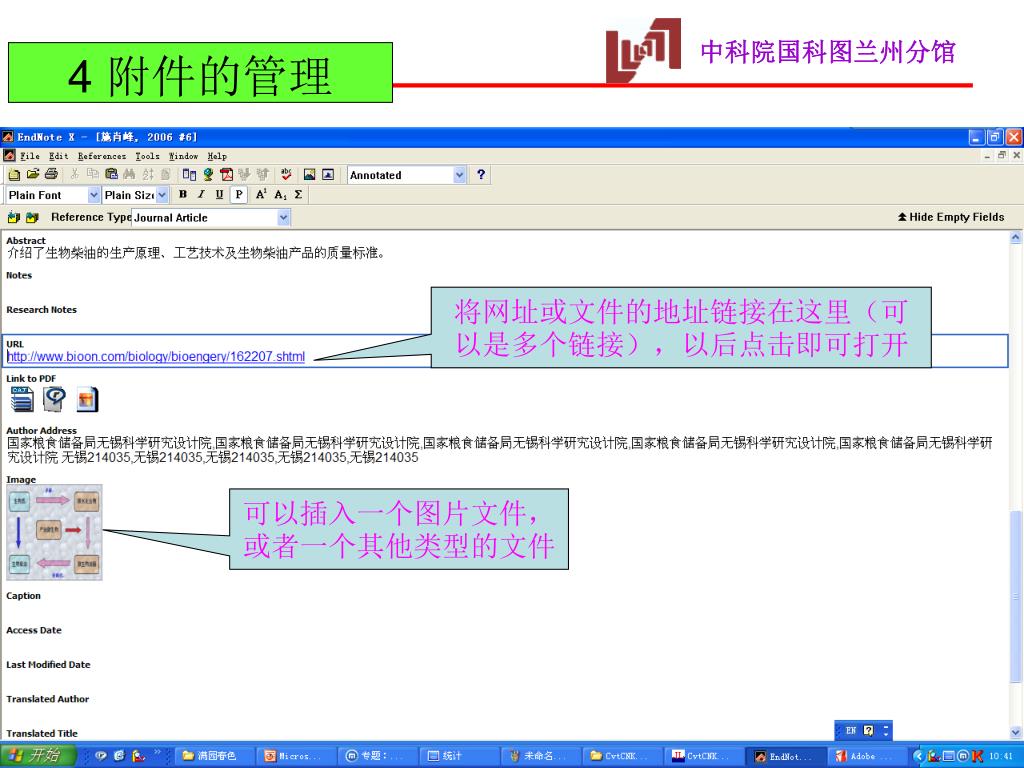Click the scrollbar up arrow
This screenshot has width=1024, height=768.
(1016, 238)
